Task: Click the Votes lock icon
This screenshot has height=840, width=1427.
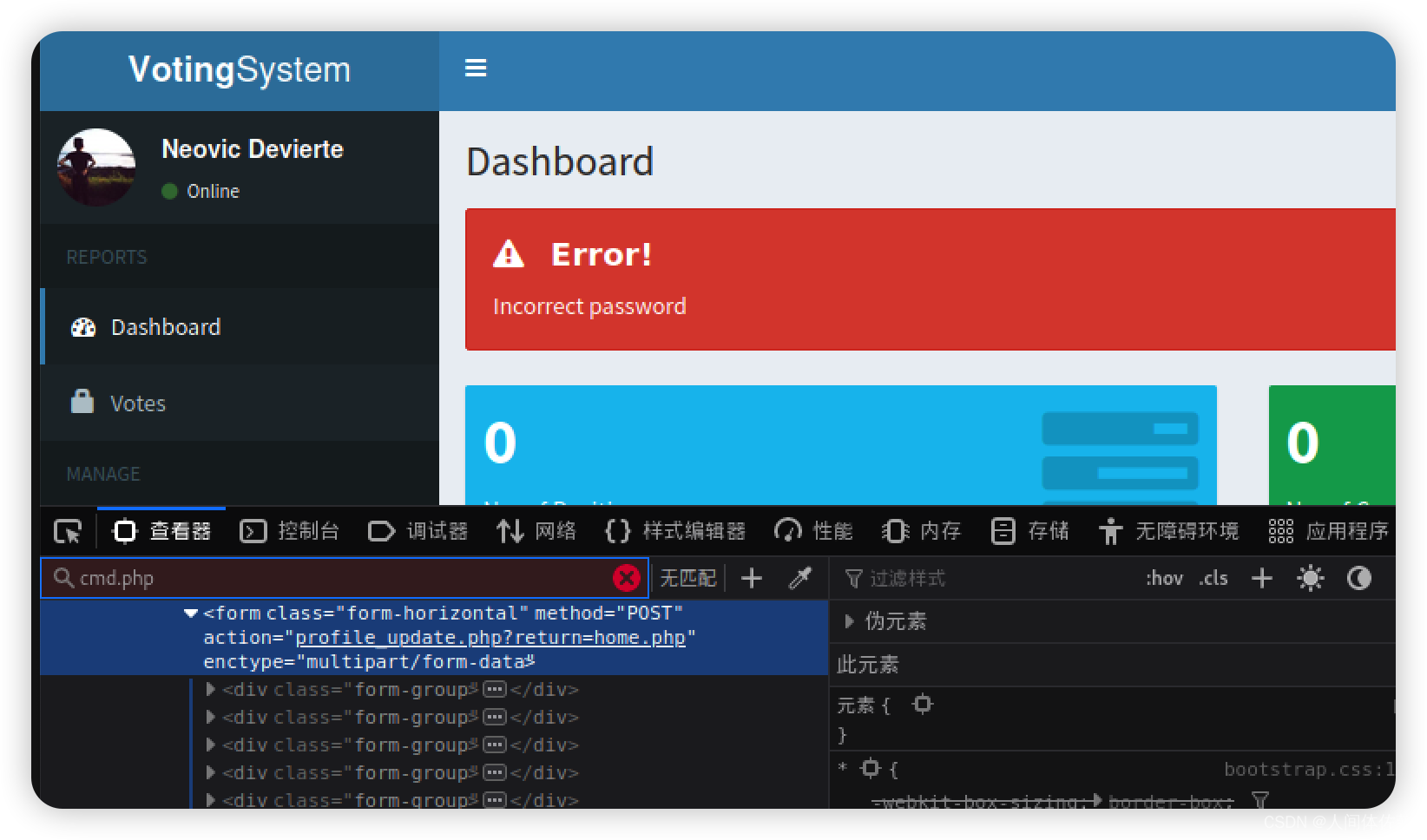Action: (x=82, y=402)
